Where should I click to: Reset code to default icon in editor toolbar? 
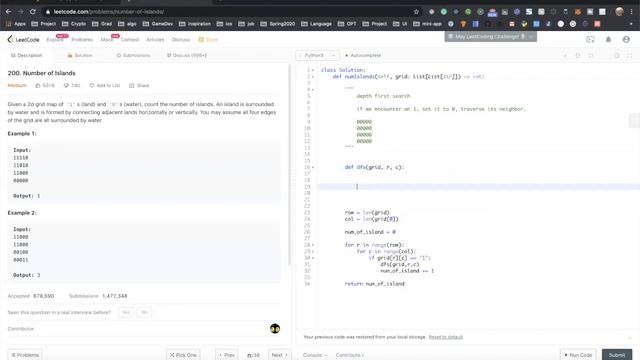click(x=591, y=55)
